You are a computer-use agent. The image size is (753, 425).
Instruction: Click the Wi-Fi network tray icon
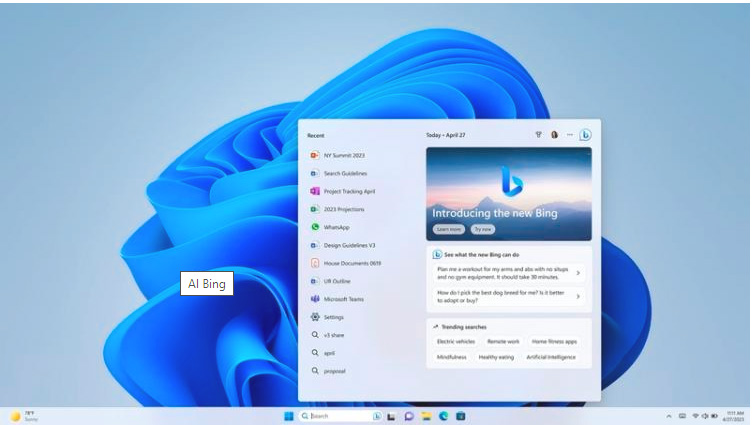[x=695, y=416]
